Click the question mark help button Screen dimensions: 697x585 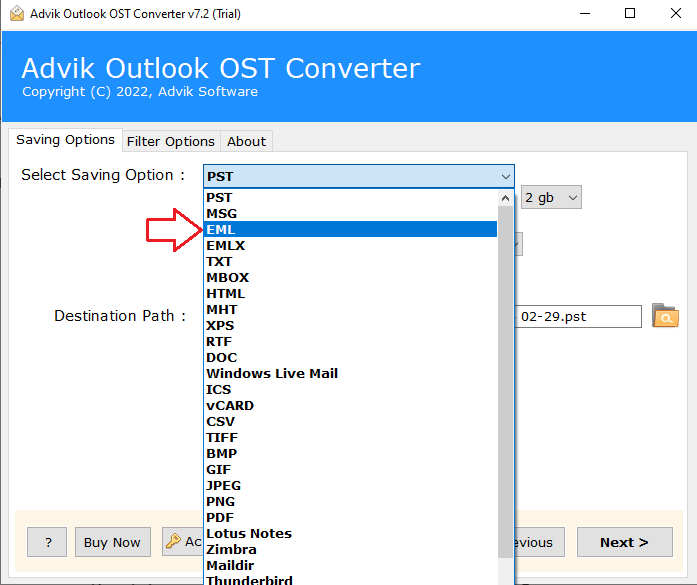click(x=47, y=542)
